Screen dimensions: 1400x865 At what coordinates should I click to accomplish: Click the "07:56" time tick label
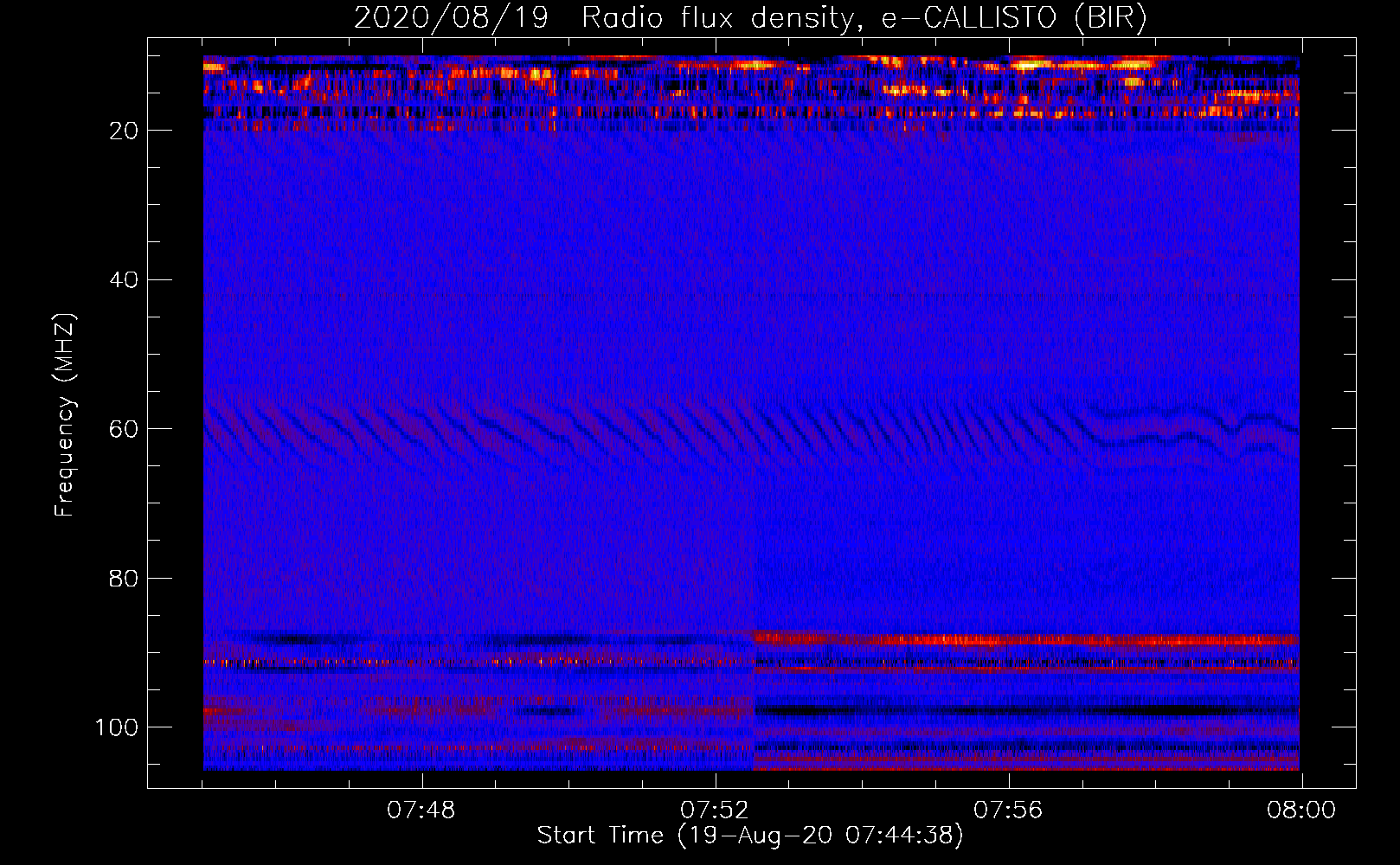pyautogui.click(x=1008, y=811)
